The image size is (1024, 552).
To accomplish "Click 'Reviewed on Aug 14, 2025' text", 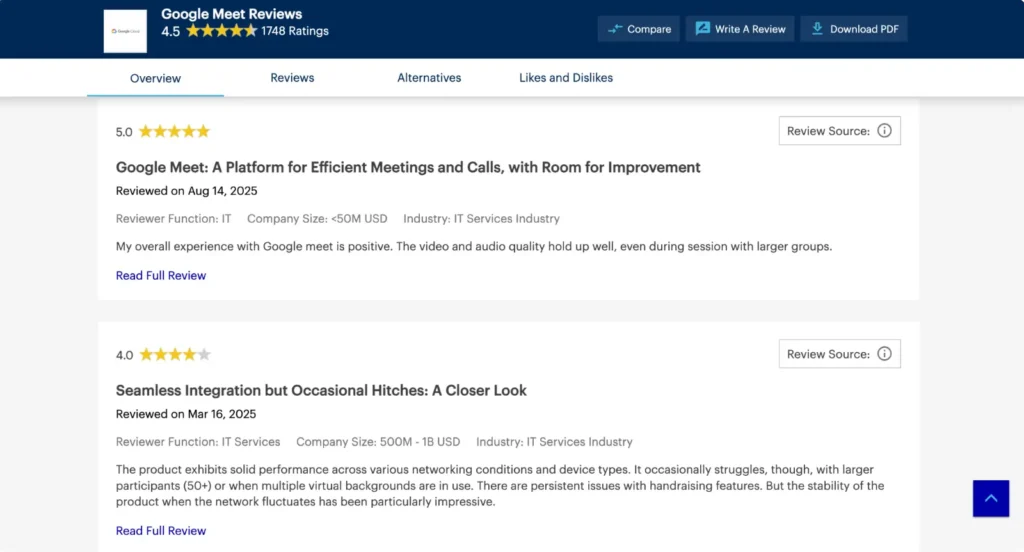I will point(186,191).
